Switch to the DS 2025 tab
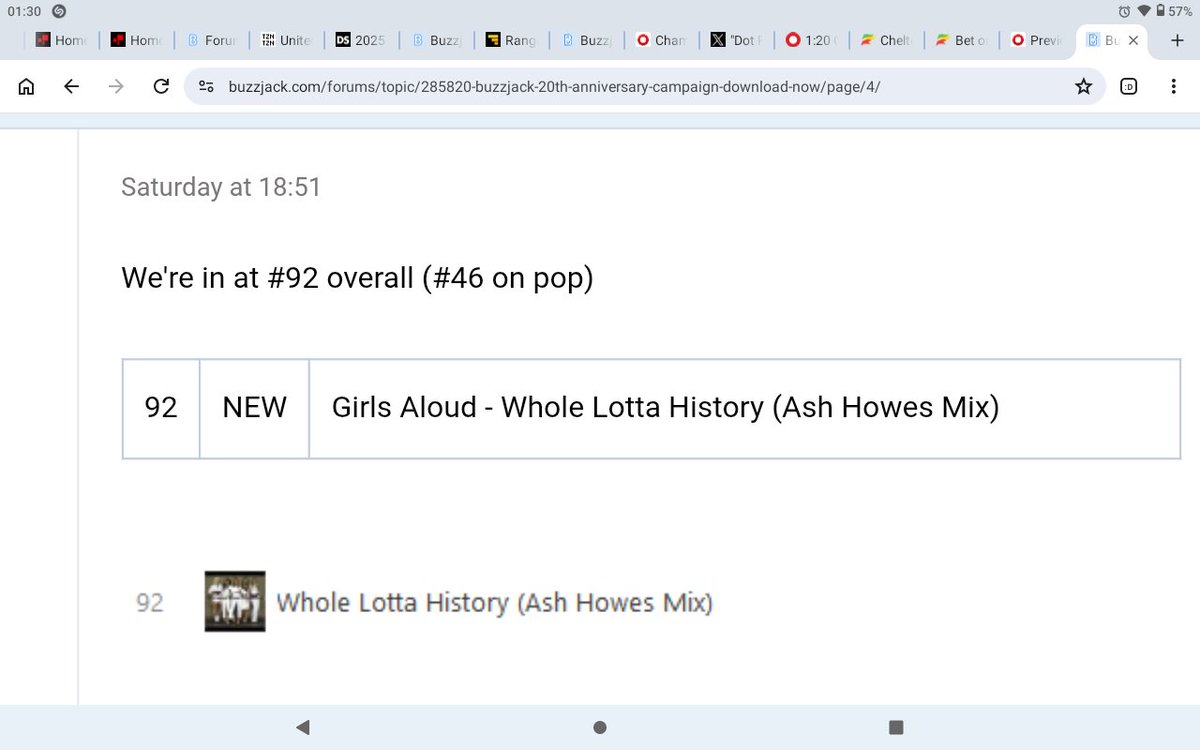 pyautogui.click(x=360, y=41)
